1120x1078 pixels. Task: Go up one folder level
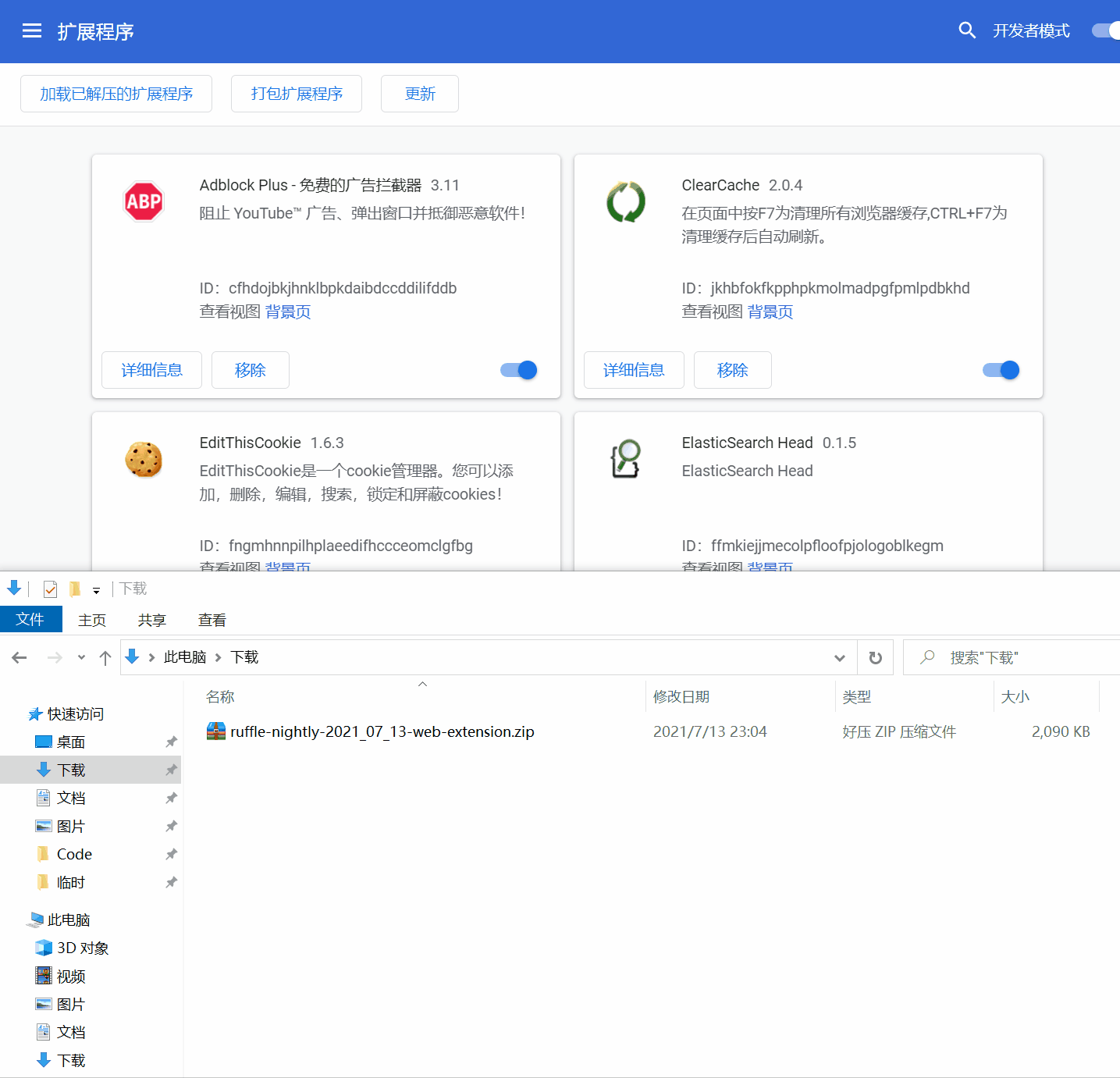tap(105, 657)
